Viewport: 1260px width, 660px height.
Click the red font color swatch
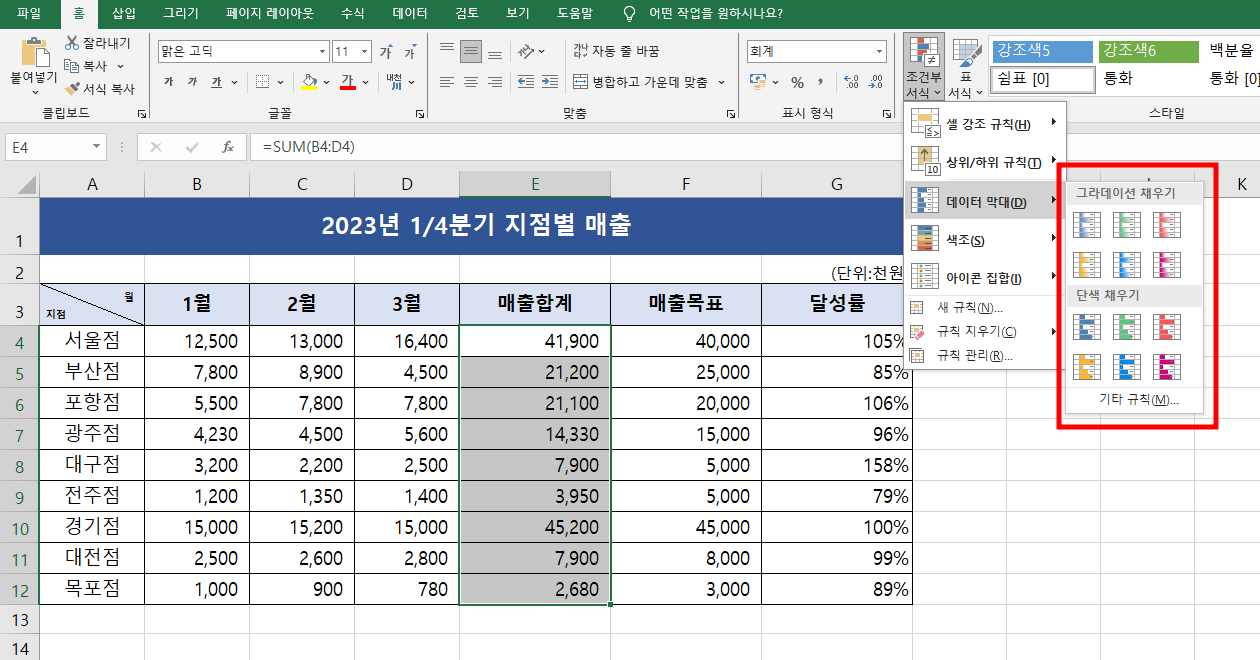click(x=349, y=82)
